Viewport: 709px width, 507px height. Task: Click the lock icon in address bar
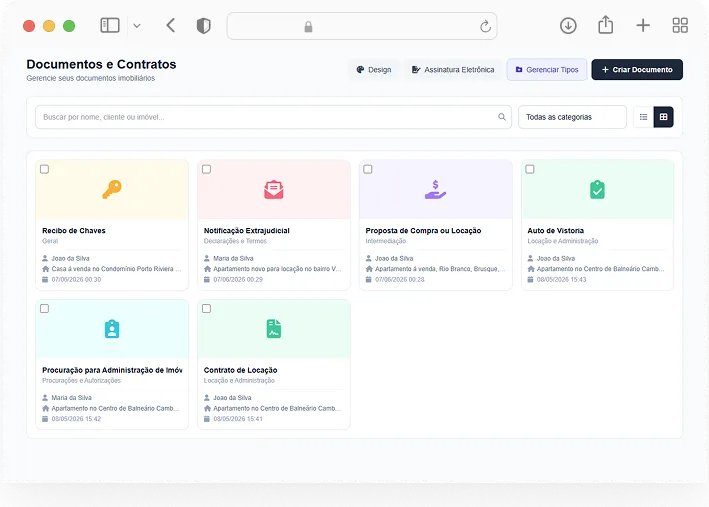pyautogui.click(x=308, y=27)
